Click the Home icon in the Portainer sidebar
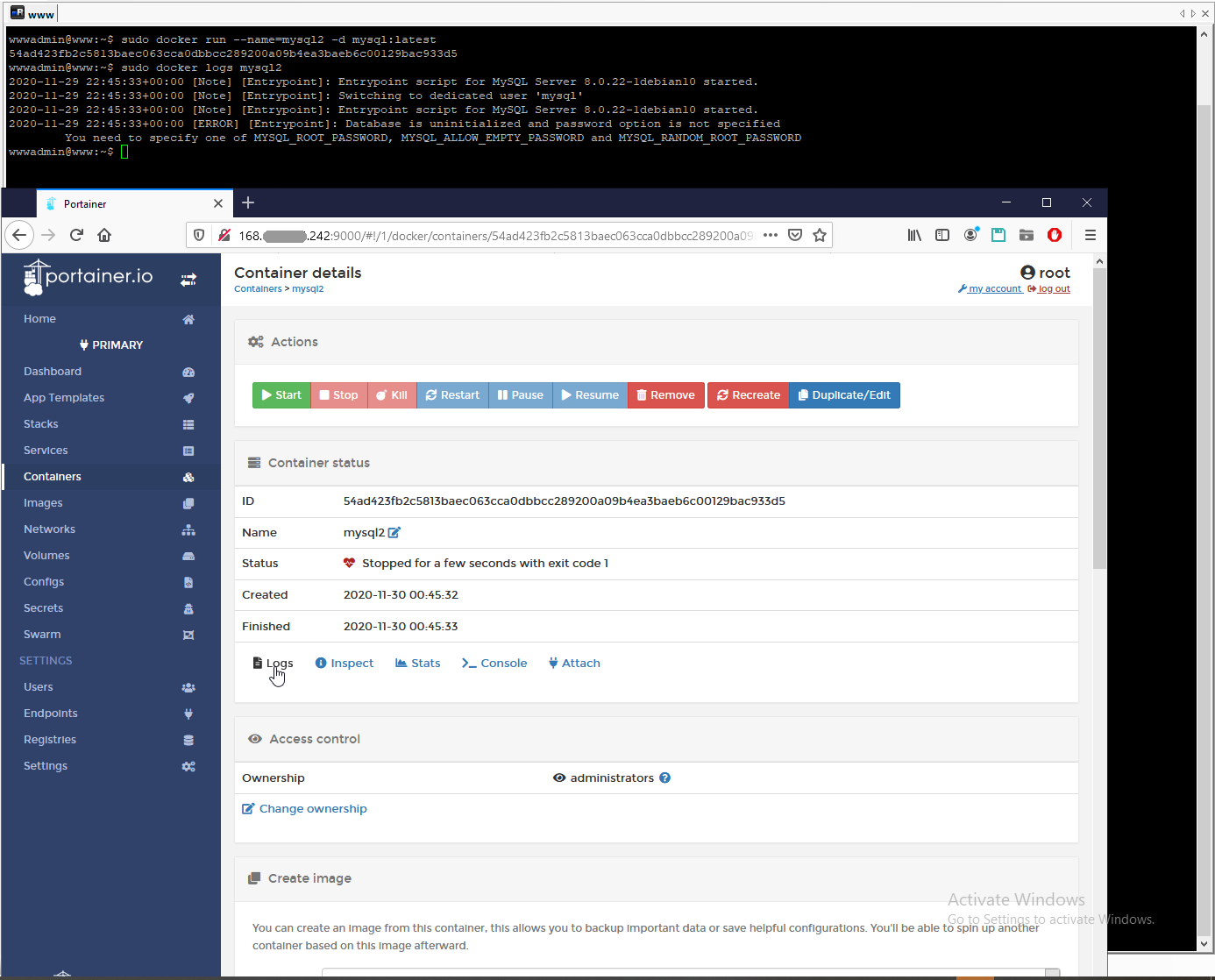Viewport: 1215px width, 980px height. 188,320
